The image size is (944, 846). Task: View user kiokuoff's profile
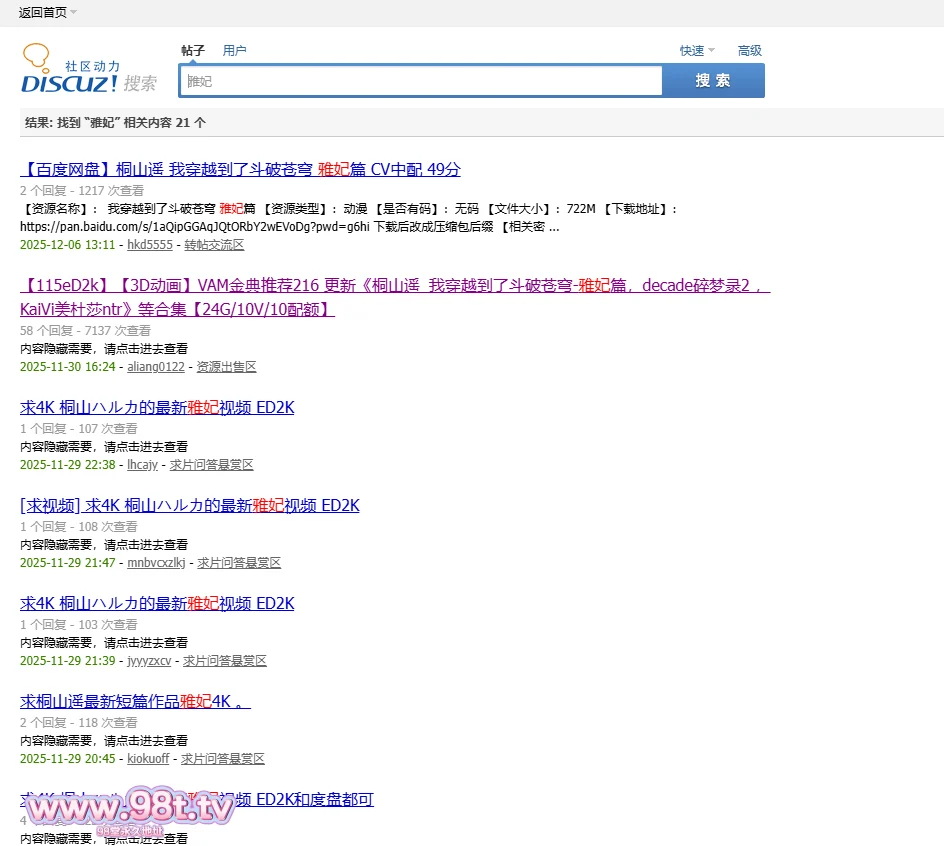pos(147,759)
